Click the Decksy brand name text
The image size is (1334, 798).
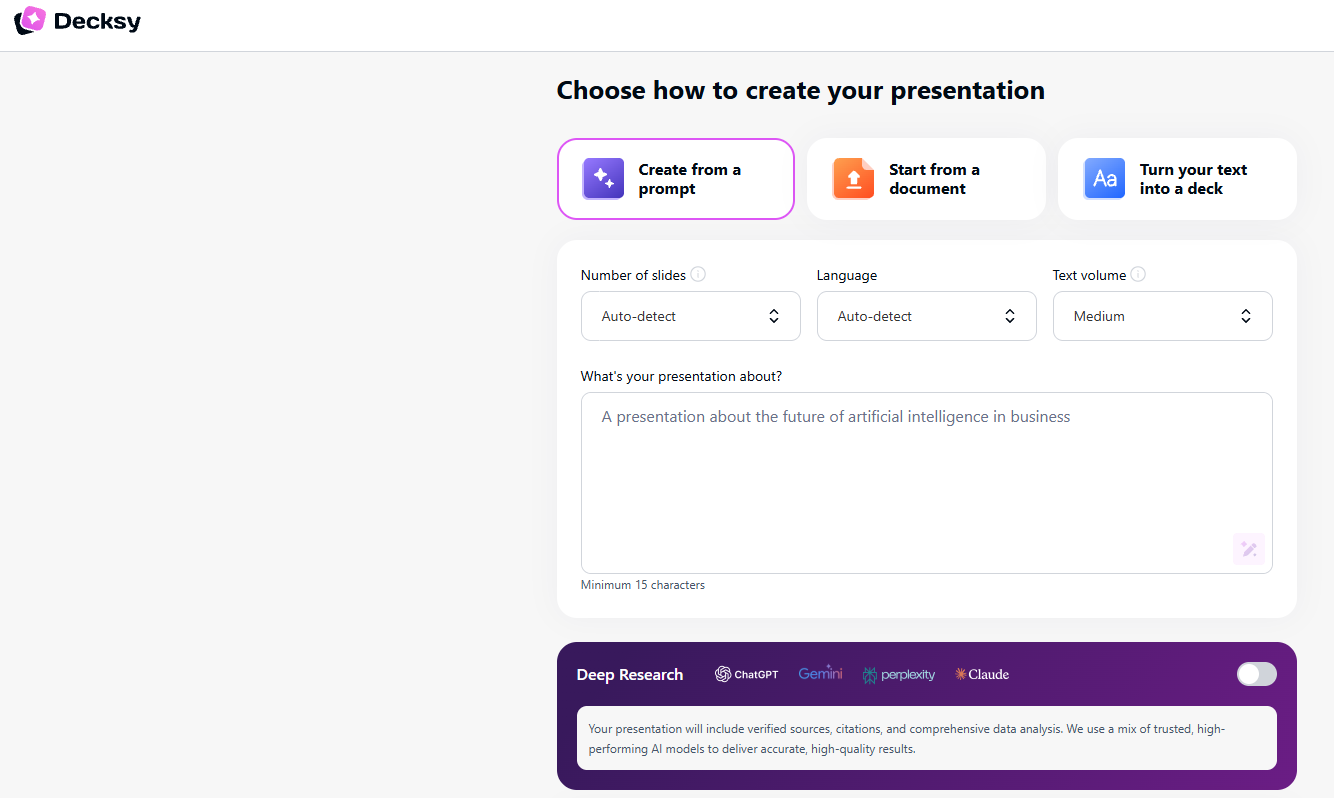(97, 21)
